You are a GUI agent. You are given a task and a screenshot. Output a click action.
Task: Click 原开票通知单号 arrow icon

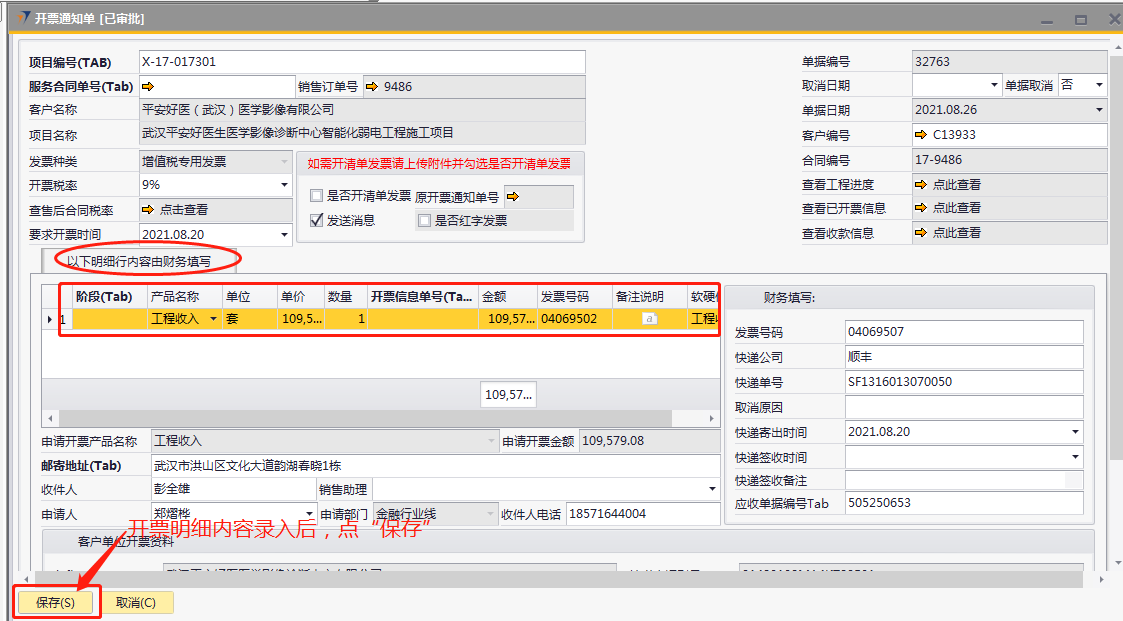pyautogui.click(x=512, y=197)
